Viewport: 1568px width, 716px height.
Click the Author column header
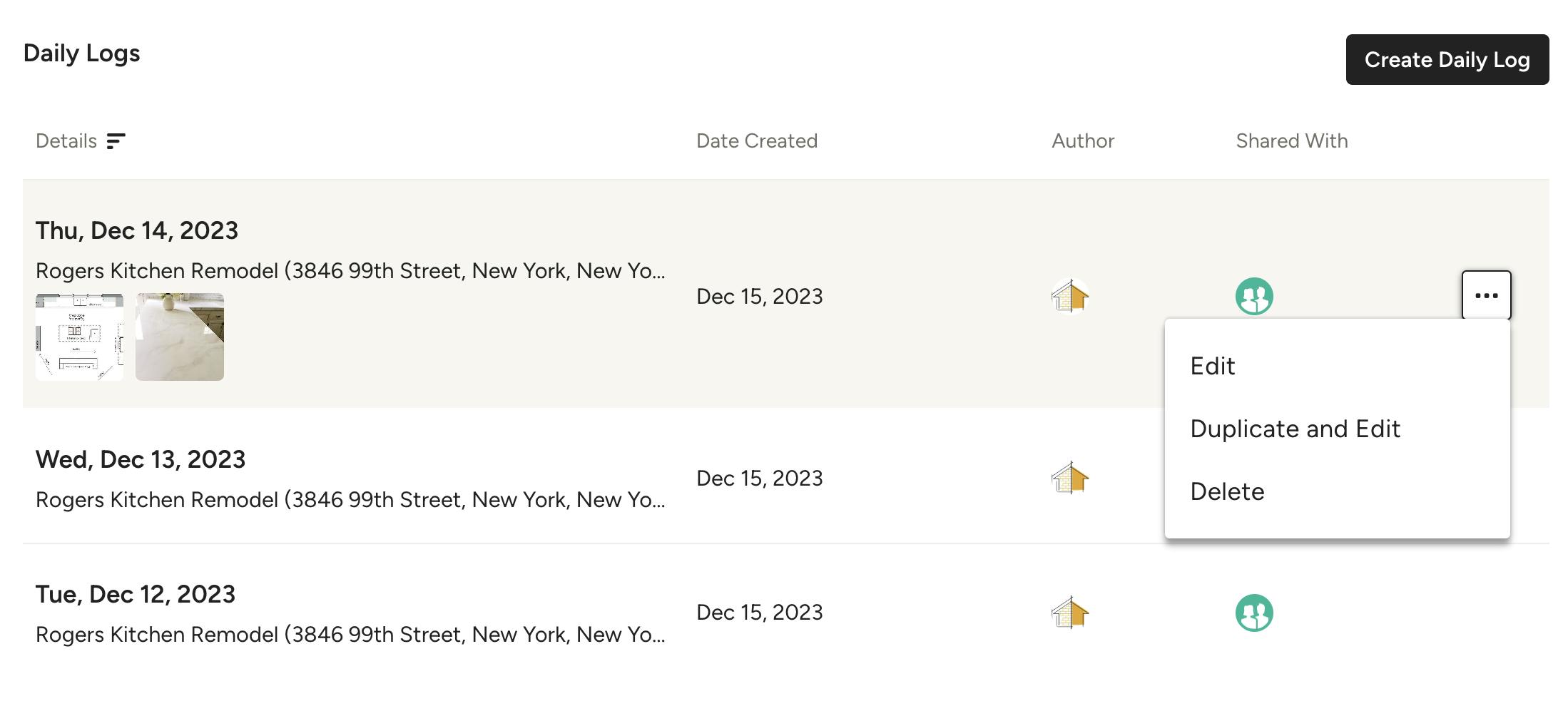point(1083,140)
